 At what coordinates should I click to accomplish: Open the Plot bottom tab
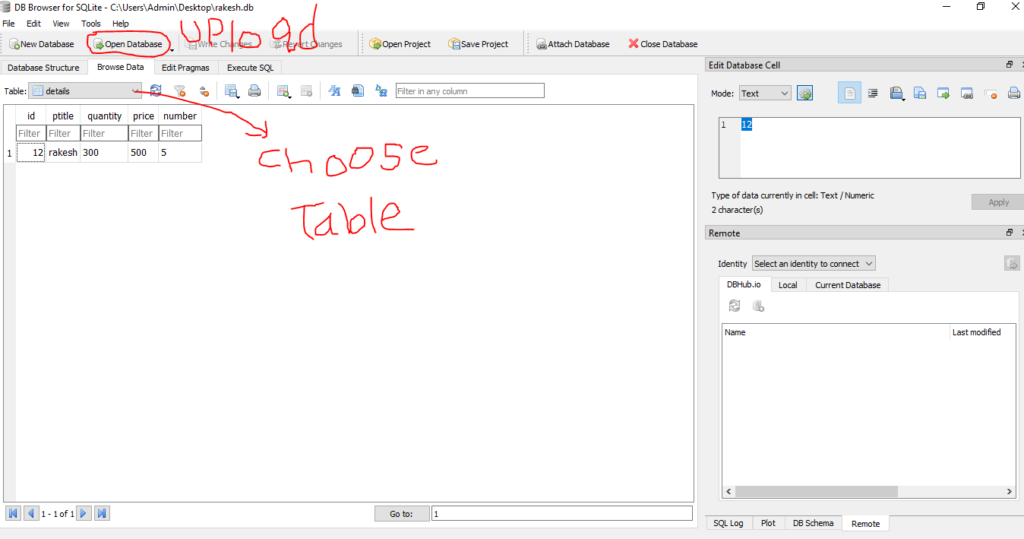point(768,523)
